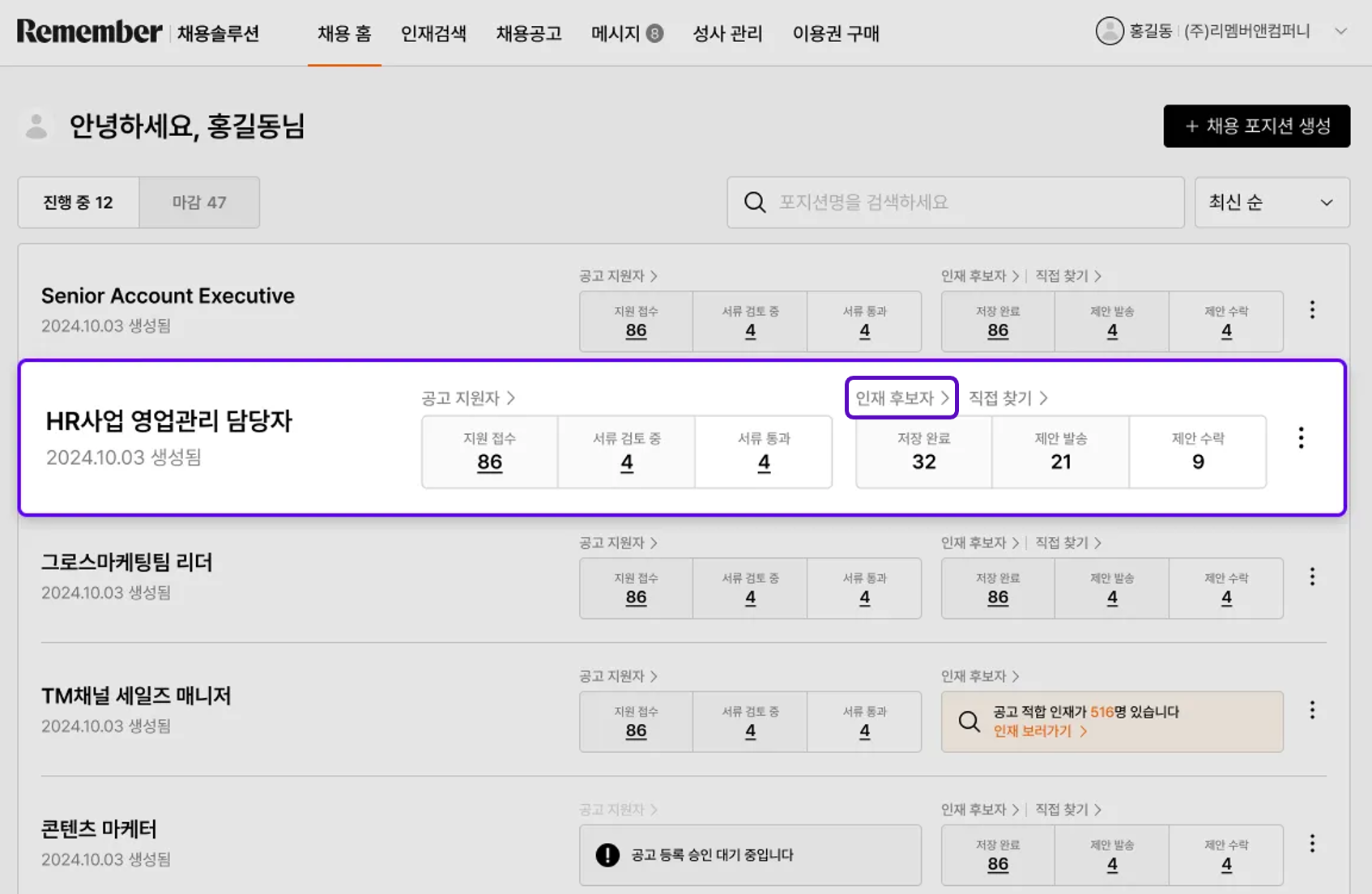Click 서류 검토 중 4 in 그로스마케팅팀 리더
This screenshot has height=894, width=1372.
pos(750,589)
